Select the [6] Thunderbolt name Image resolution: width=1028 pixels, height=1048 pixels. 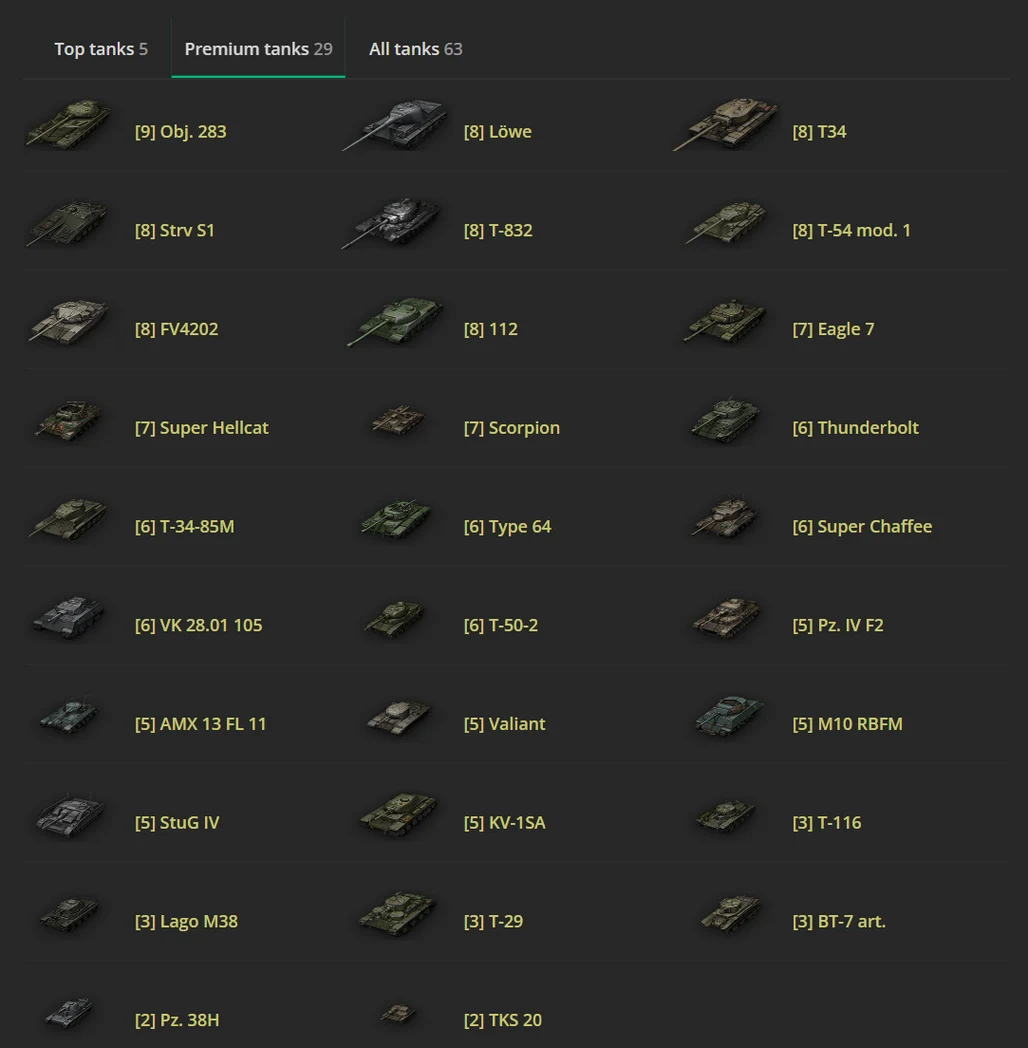click(x=856, y=428)
